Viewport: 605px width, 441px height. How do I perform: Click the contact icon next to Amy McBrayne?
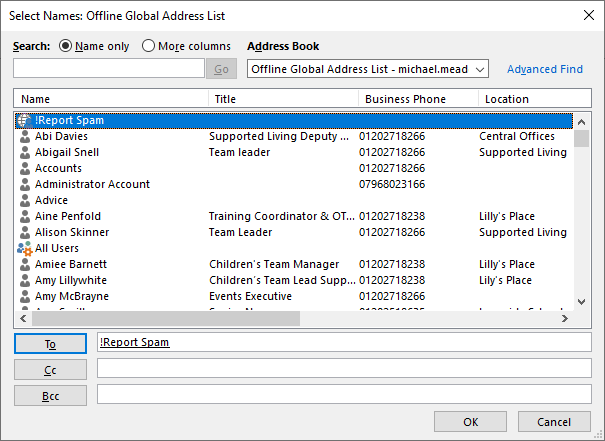[x=25, y=296]
